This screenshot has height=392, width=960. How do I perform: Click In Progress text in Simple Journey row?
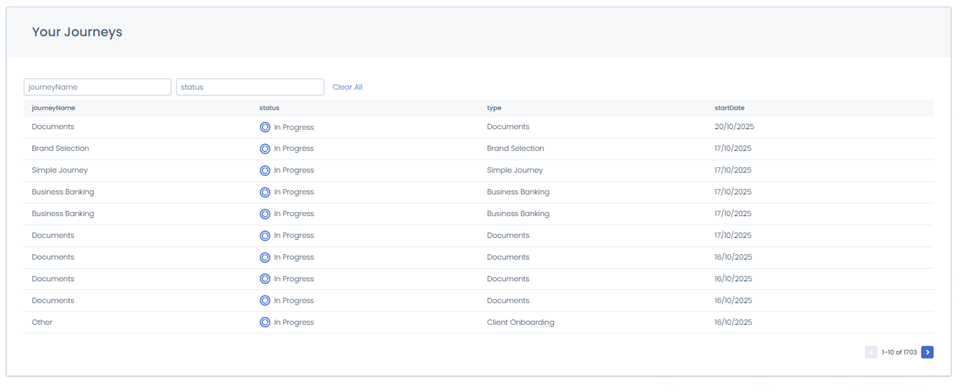pyautogui.click(x=294, y=170)
